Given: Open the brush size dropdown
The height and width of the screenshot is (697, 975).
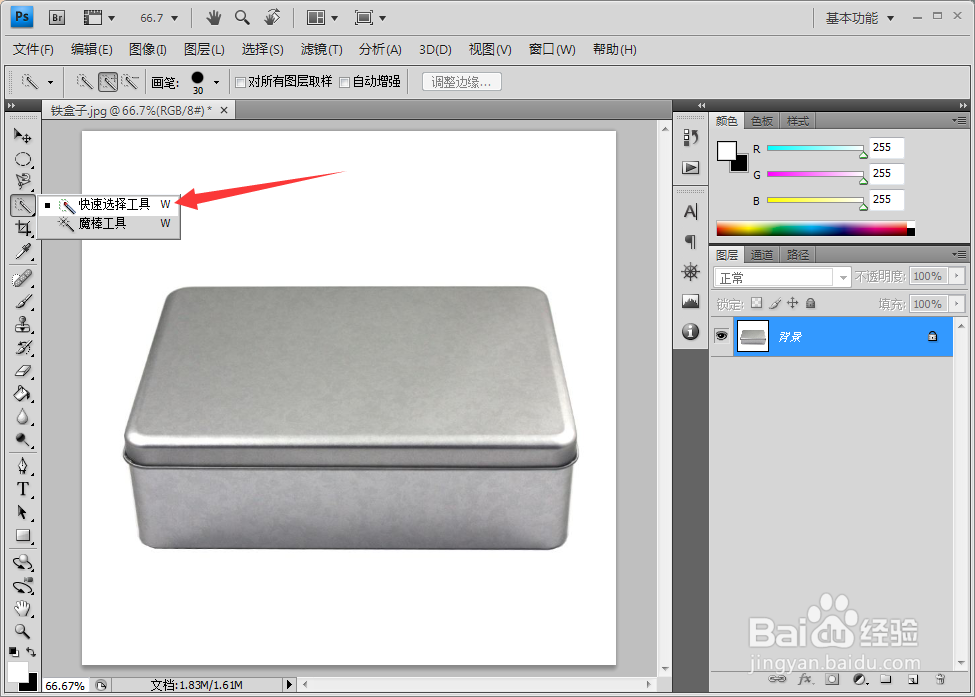Looking at the screenshot, I should pos(214,81).
